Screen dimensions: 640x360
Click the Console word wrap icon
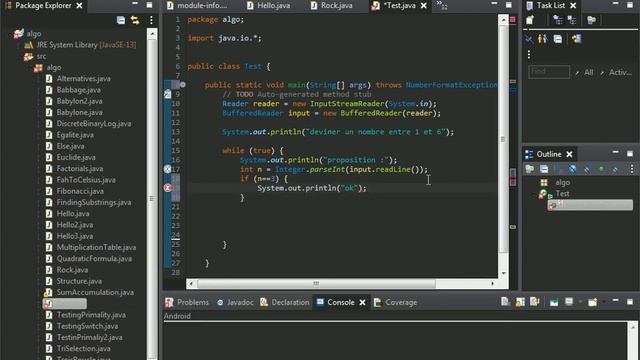(x=534, y=302)
